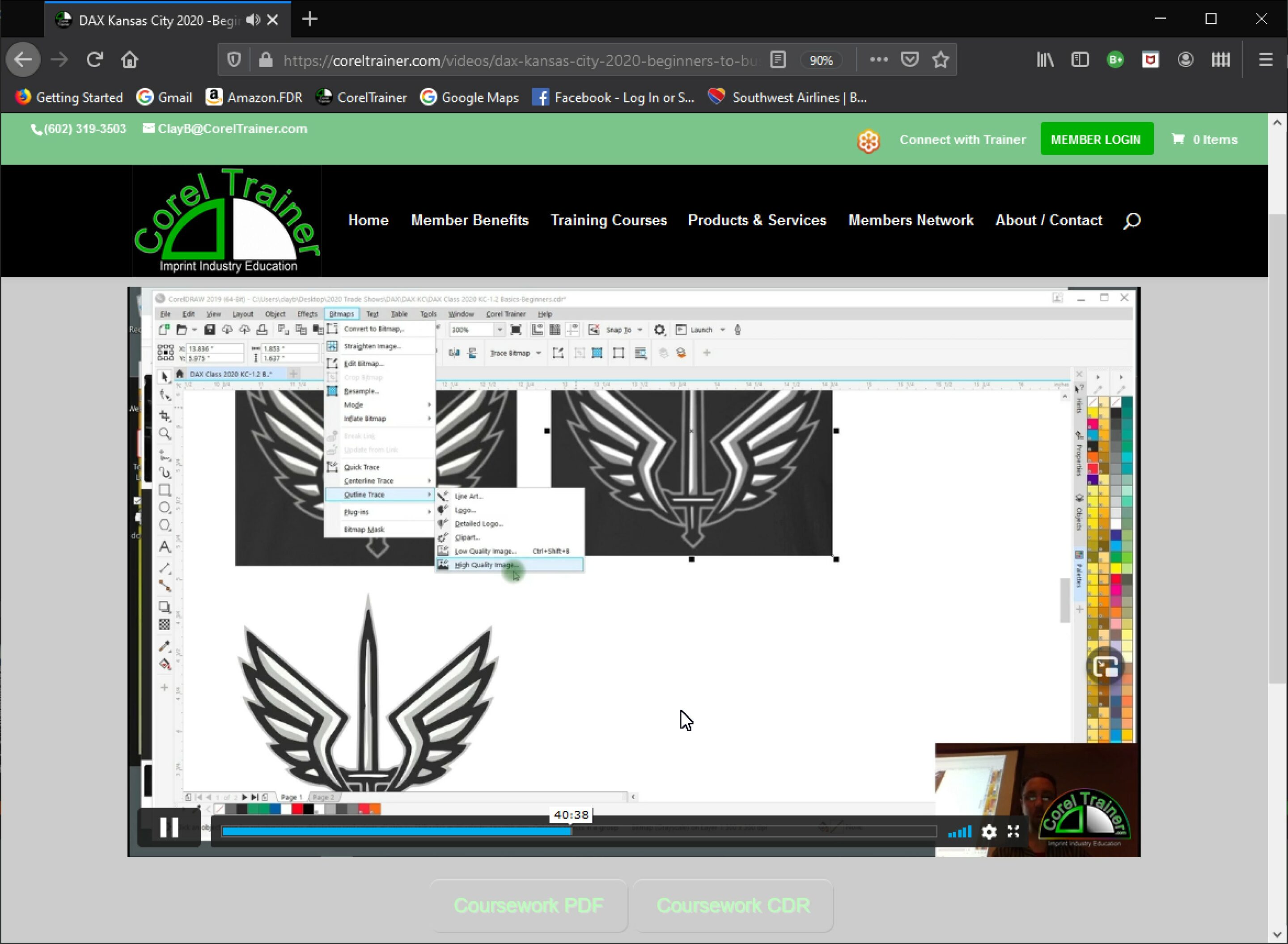This screenshot has height=944, width=1288.
Task: Open Trace Bitmap dropdown in video
Action: pyautogui.click(x=515, y=353)
